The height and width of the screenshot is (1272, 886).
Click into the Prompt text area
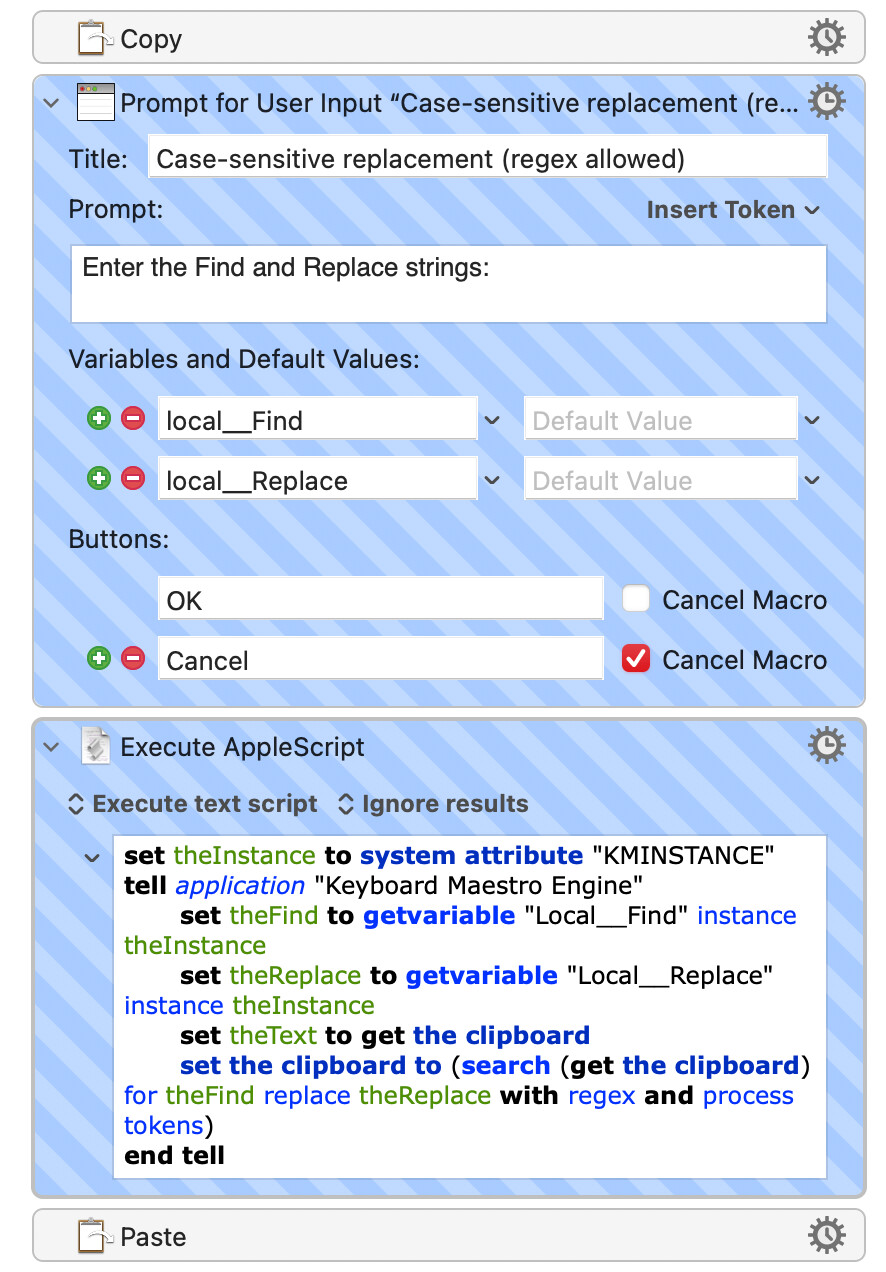click(x=449, y=284)
